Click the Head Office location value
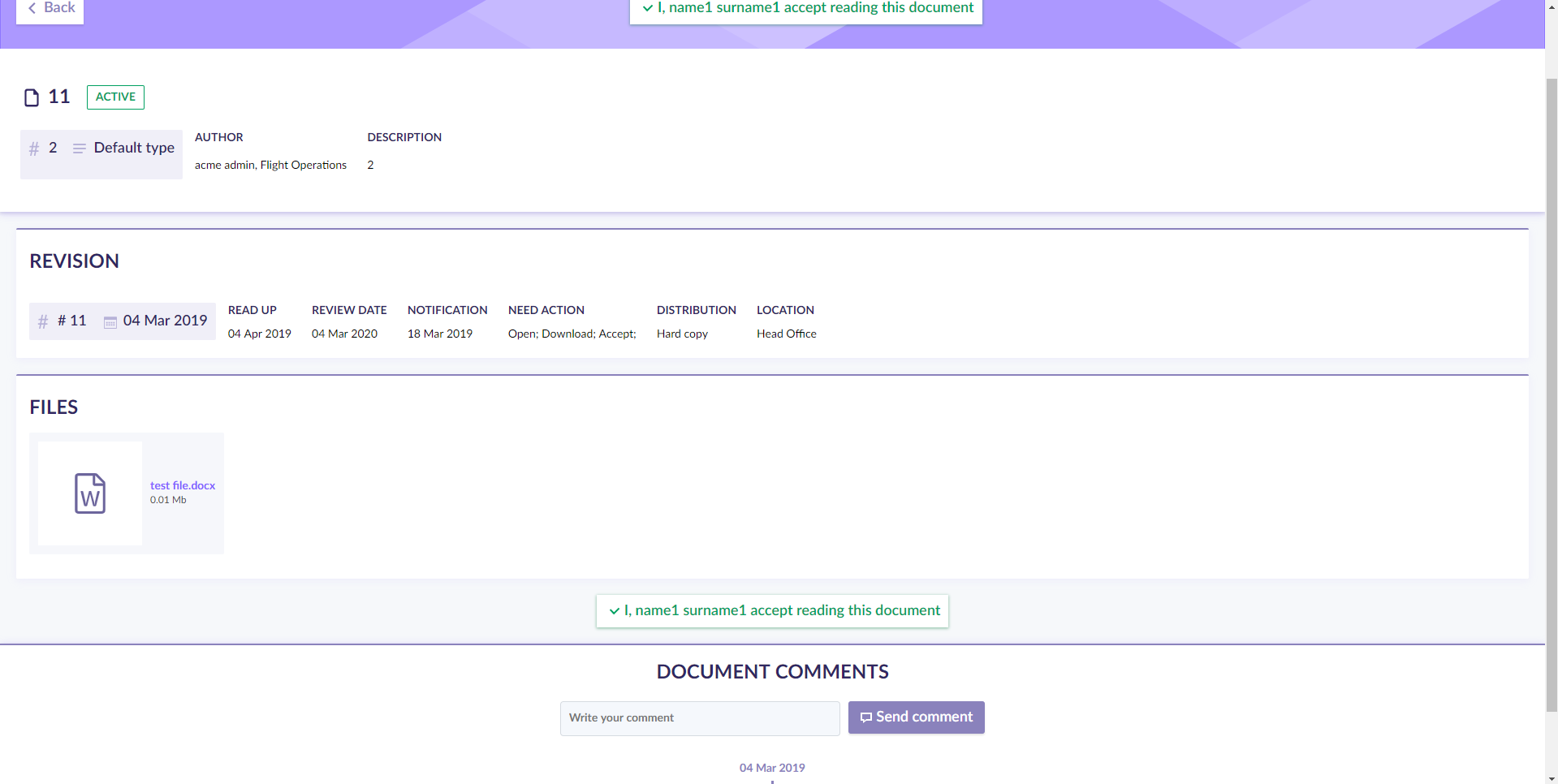Viewport: 1558px width, 784px height. pyautogui.click(x=786, y=334)
